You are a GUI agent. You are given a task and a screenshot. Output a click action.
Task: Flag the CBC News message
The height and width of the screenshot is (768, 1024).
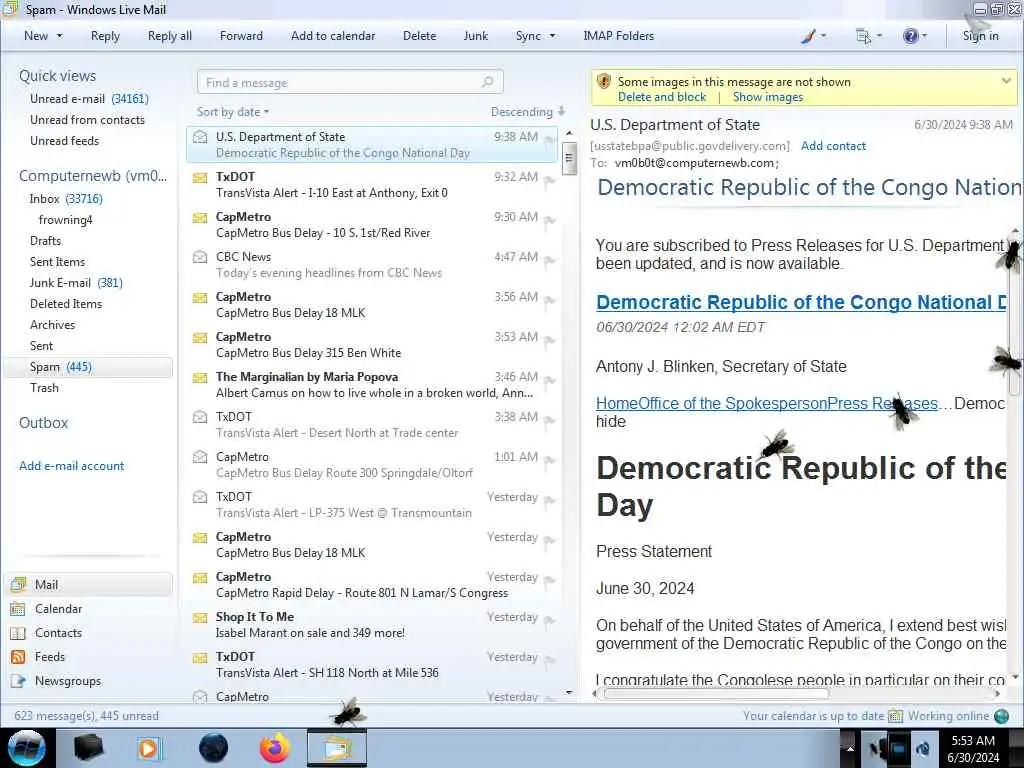(549, 261)
